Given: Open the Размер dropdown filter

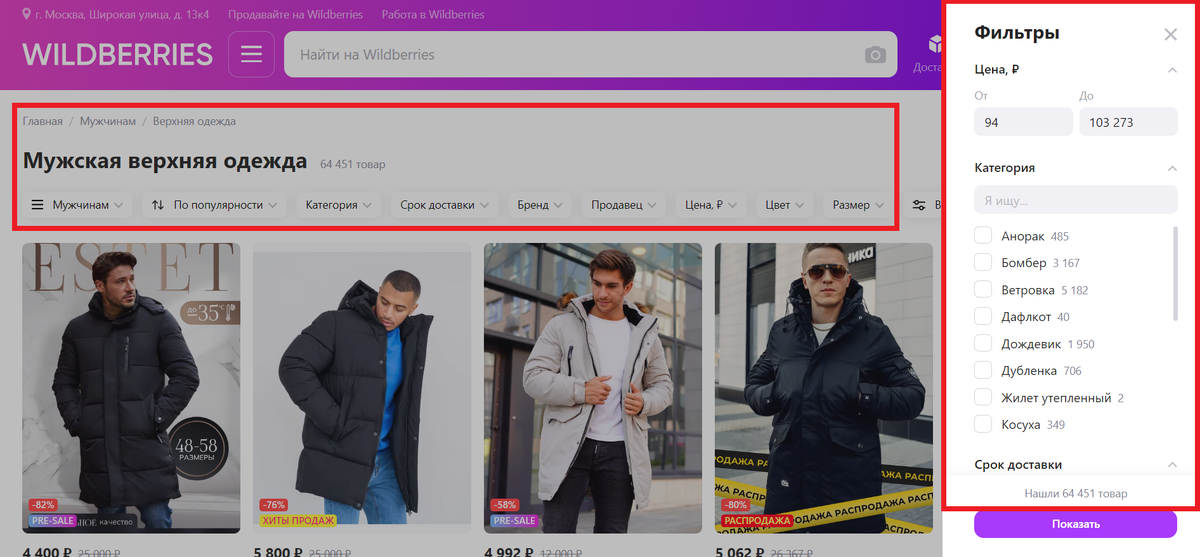Looking at the screenshot, I should [x=858, y=205].
